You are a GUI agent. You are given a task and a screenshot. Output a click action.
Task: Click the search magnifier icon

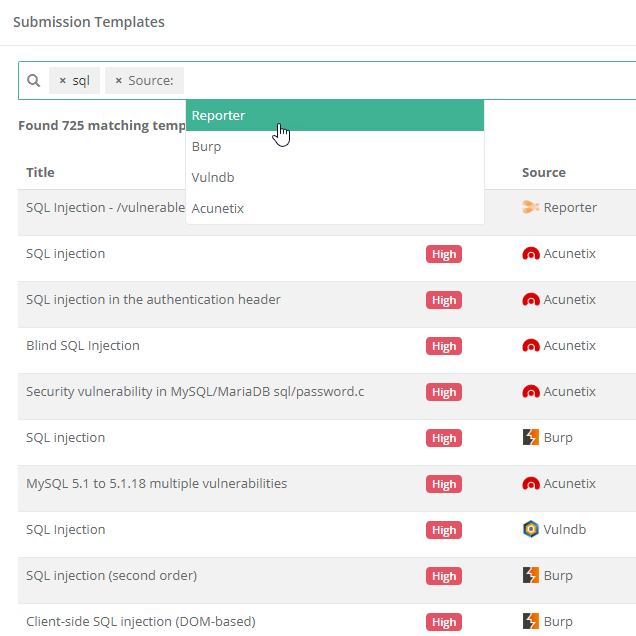(34, 80)
